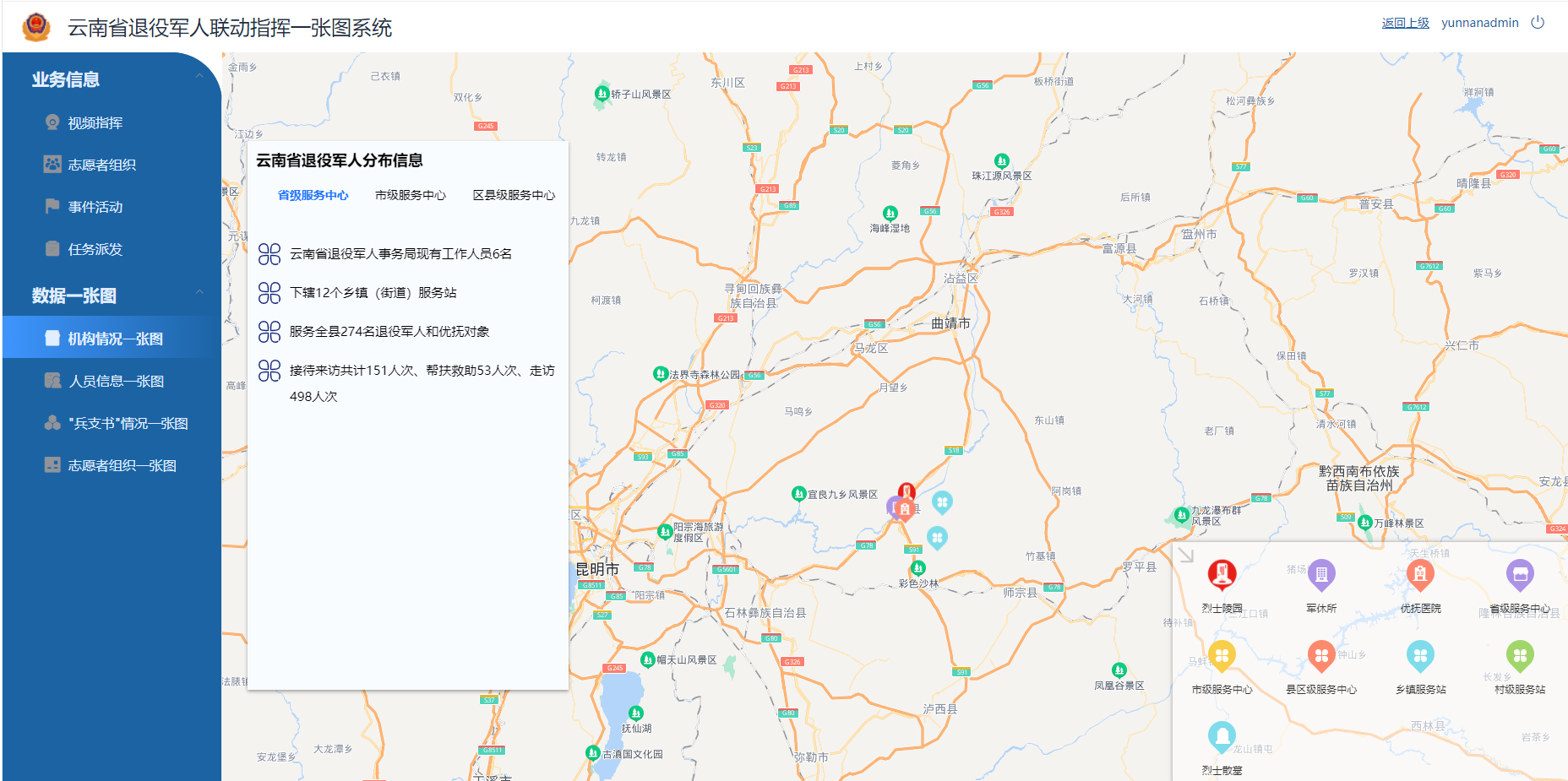Select the 军休所 legend icon
Screen dimensions: 1568x781
1321,575
